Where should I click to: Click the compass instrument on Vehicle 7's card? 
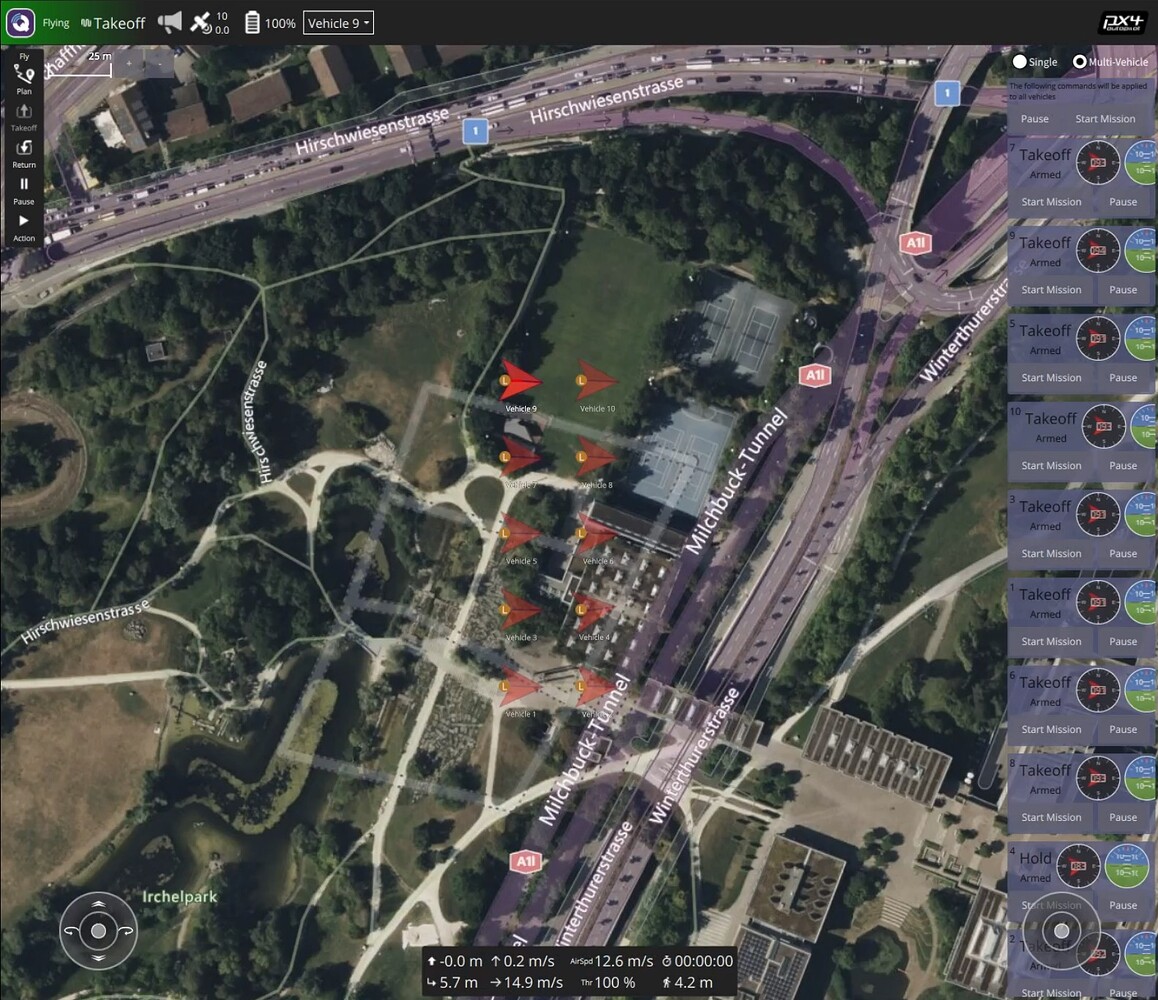[x=1099, y=161]
